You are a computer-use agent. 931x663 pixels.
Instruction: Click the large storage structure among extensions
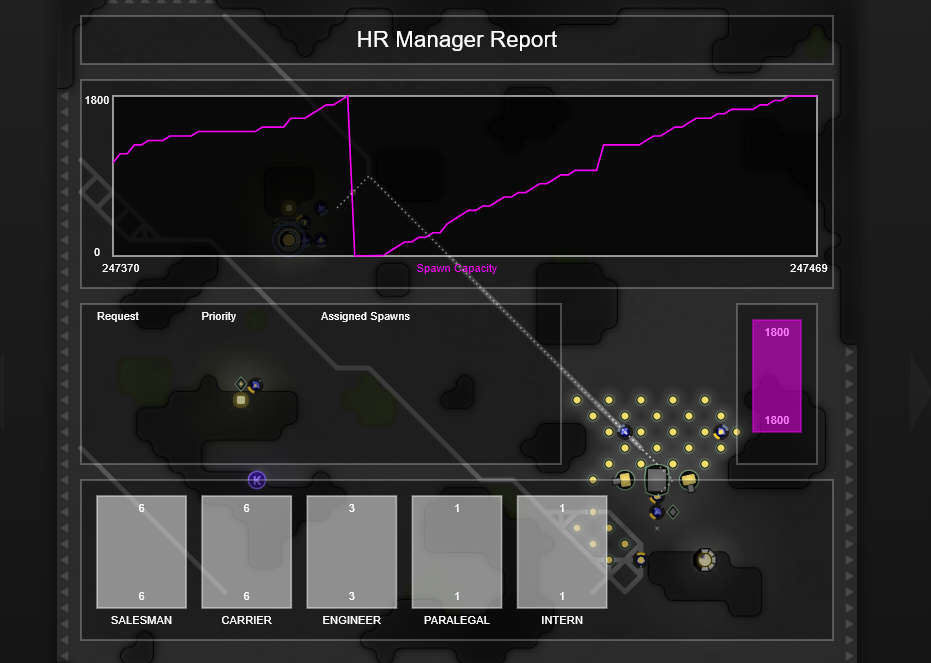[656, 480]
